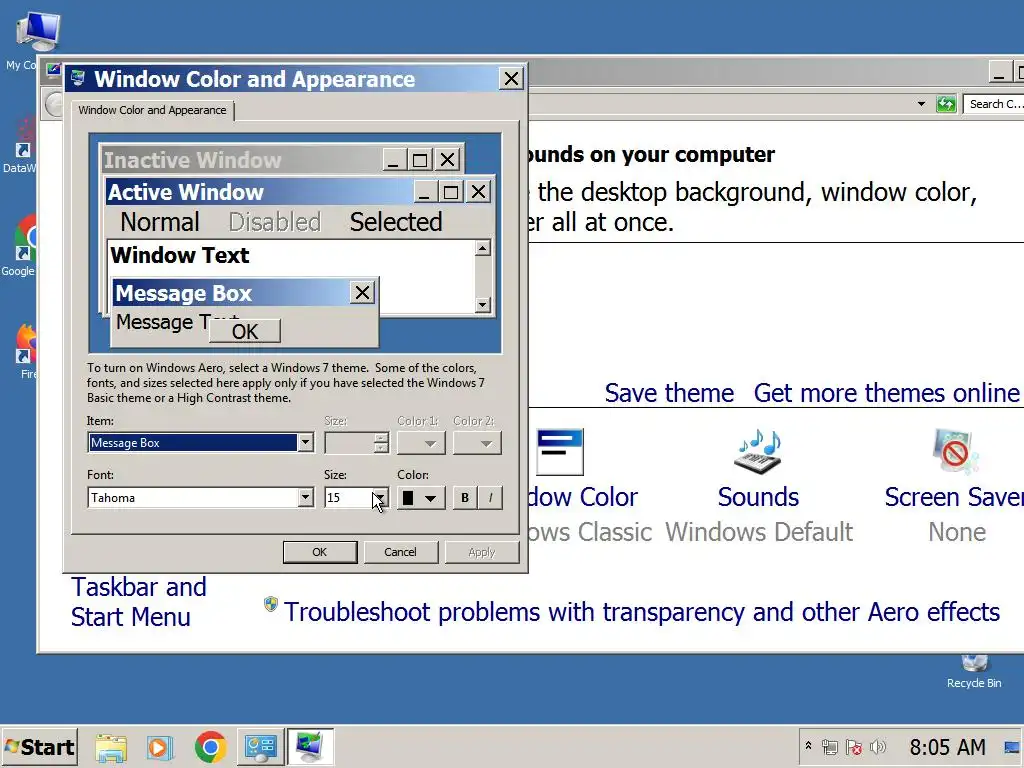Click the Message Box title bar in preview
The height and width of the screenshot is (768, 1024).
tap(231, 293)
